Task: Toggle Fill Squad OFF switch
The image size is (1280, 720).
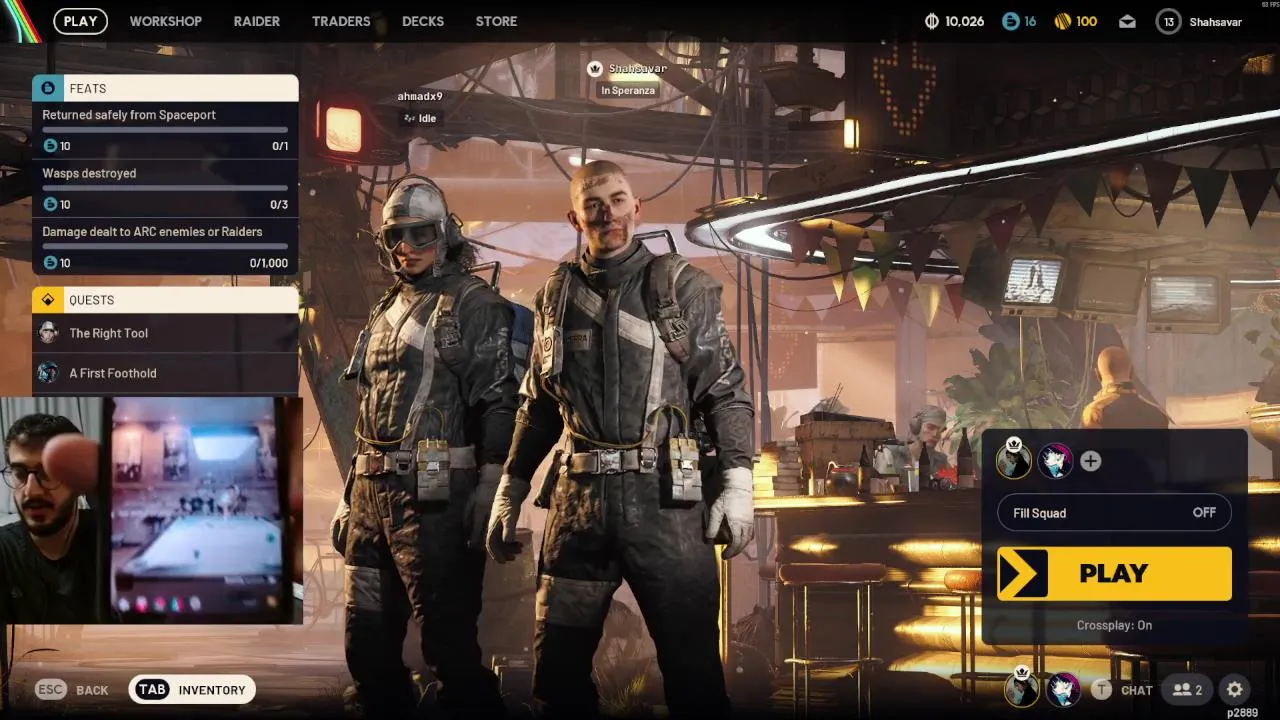Action: coord(1114,513)
